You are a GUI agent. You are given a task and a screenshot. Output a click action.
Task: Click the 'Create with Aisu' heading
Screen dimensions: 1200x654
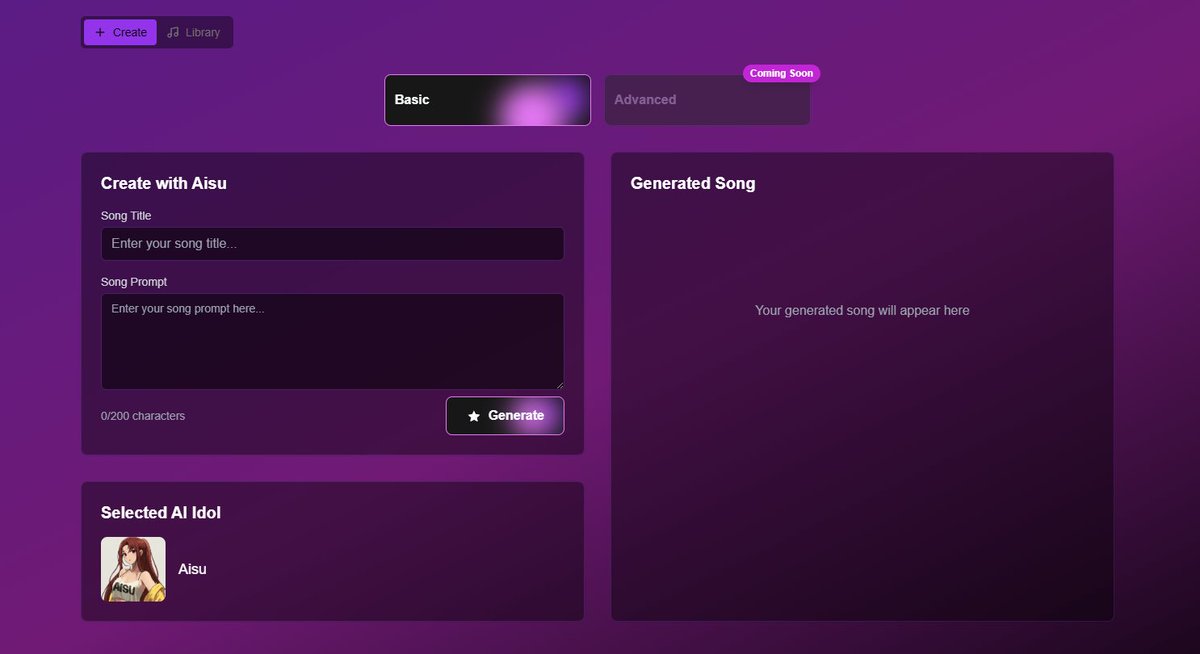(x=164, y=183)
